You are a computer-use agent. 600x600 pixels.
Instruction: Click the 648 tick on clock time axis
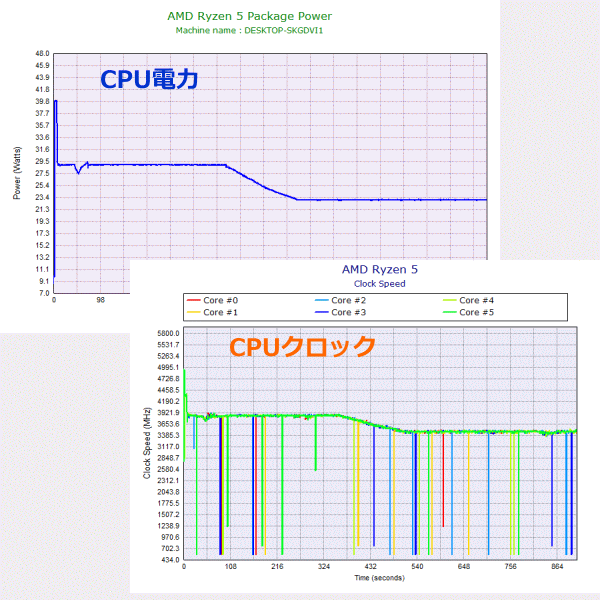tap(464, 566)
